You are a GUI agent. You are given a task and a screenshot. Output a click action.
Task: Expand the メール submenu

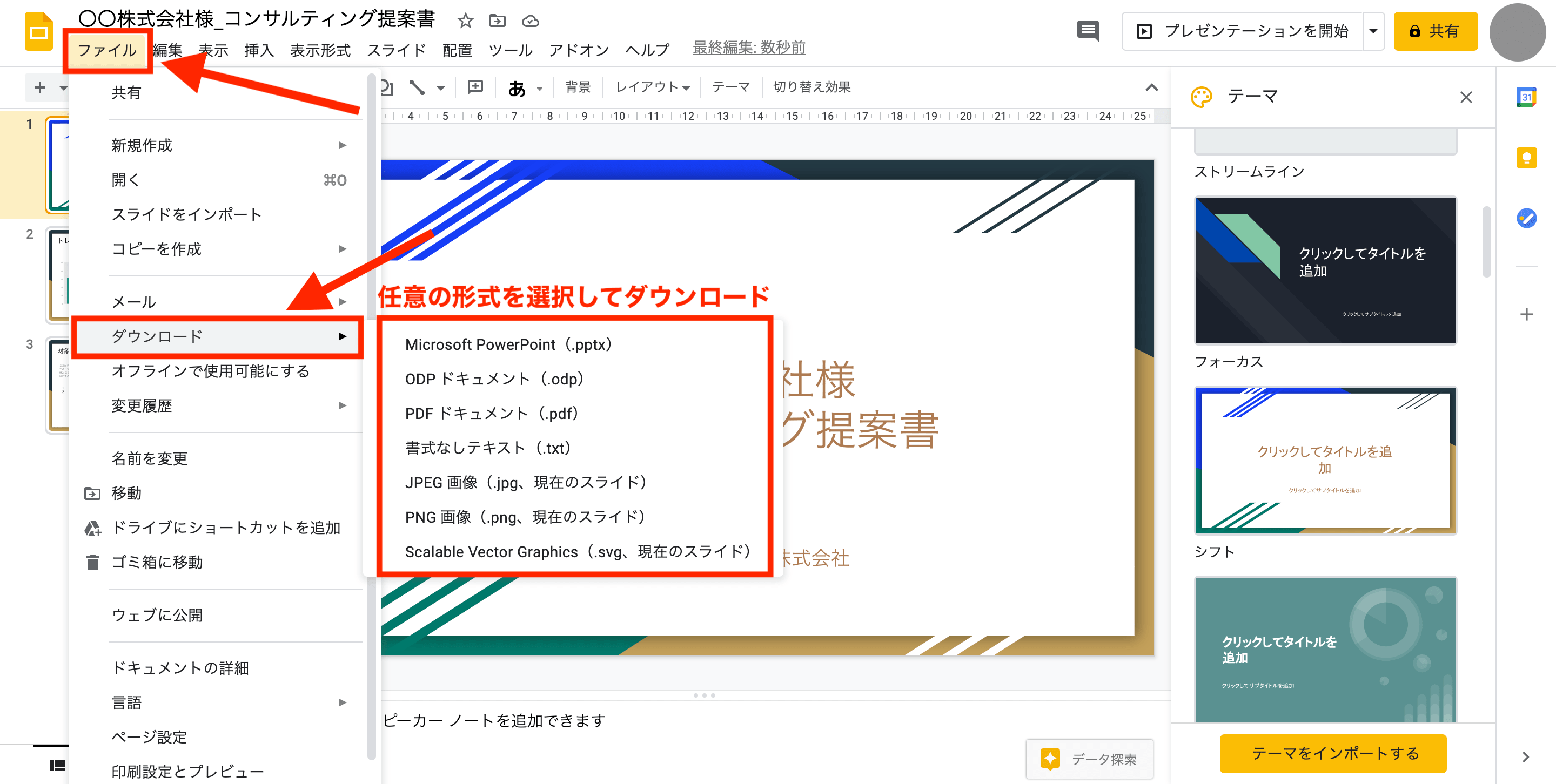343,301
